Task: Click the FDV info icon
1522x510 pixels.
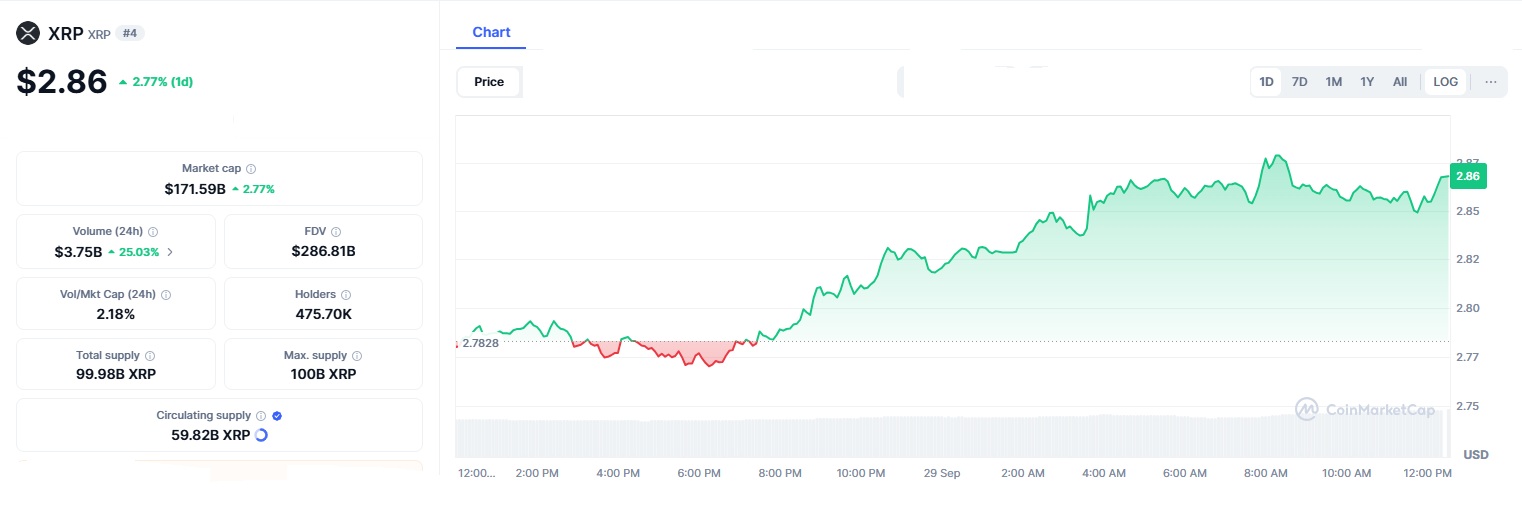Action: click(x=336, y=232)
